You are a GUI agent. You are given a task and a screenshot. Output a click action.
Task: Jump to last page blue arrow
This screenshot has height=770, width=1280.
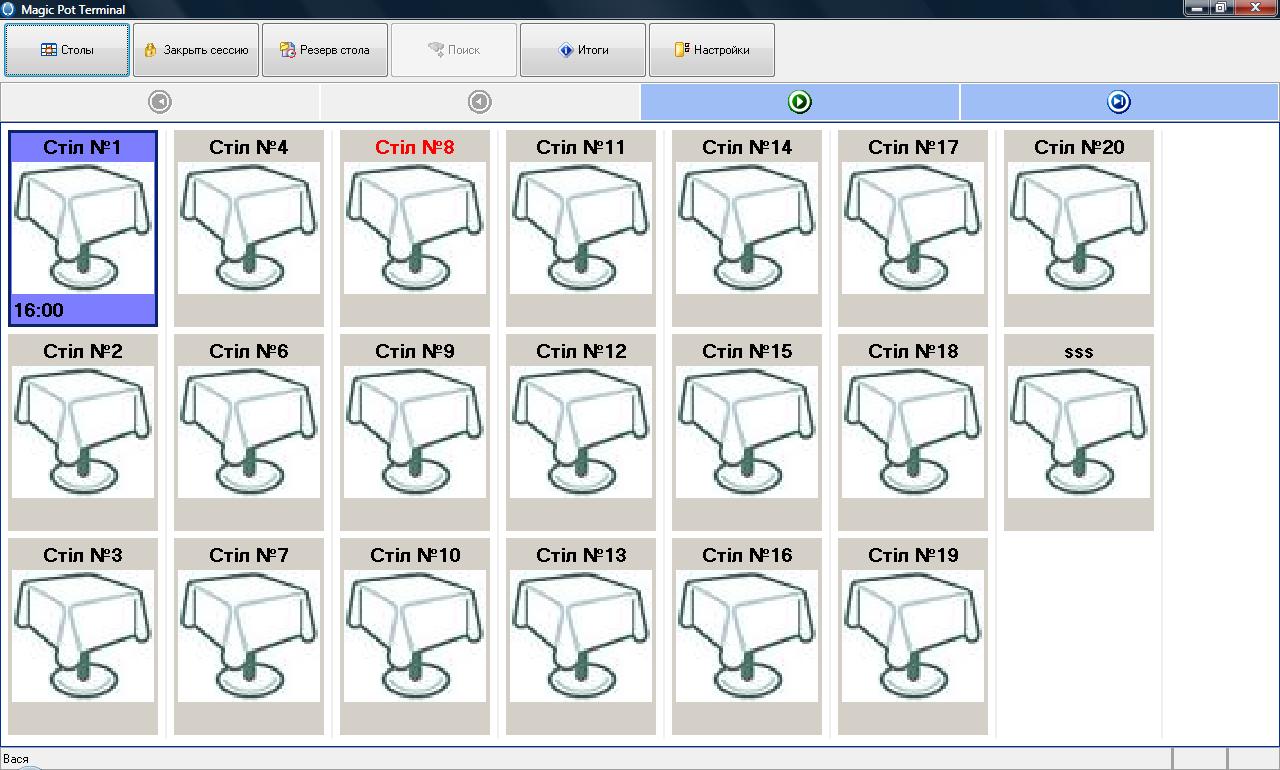coord(1119,102)
